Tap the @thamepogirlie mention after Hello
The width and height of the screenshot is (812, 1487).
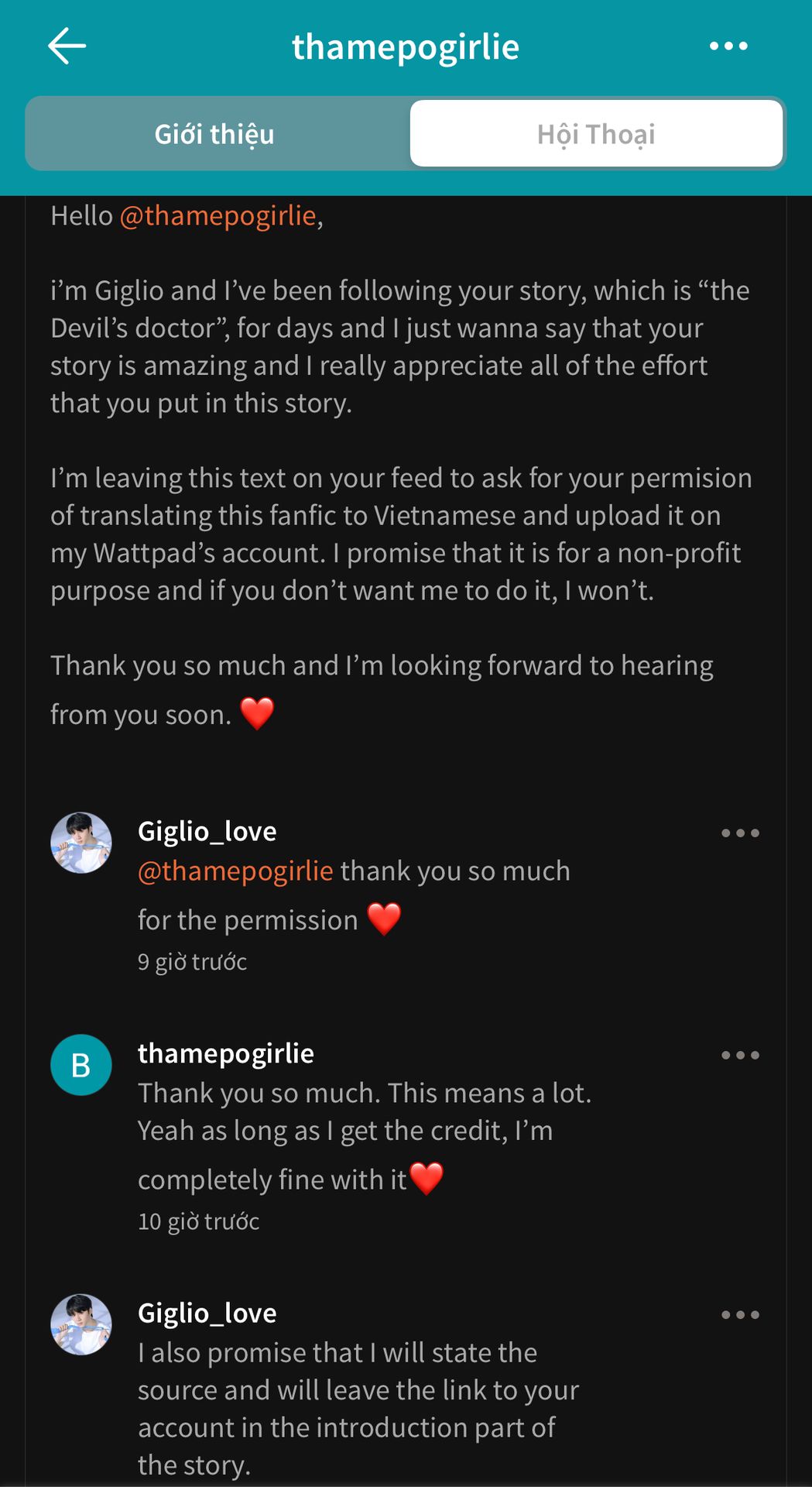[x=218, y=215]
